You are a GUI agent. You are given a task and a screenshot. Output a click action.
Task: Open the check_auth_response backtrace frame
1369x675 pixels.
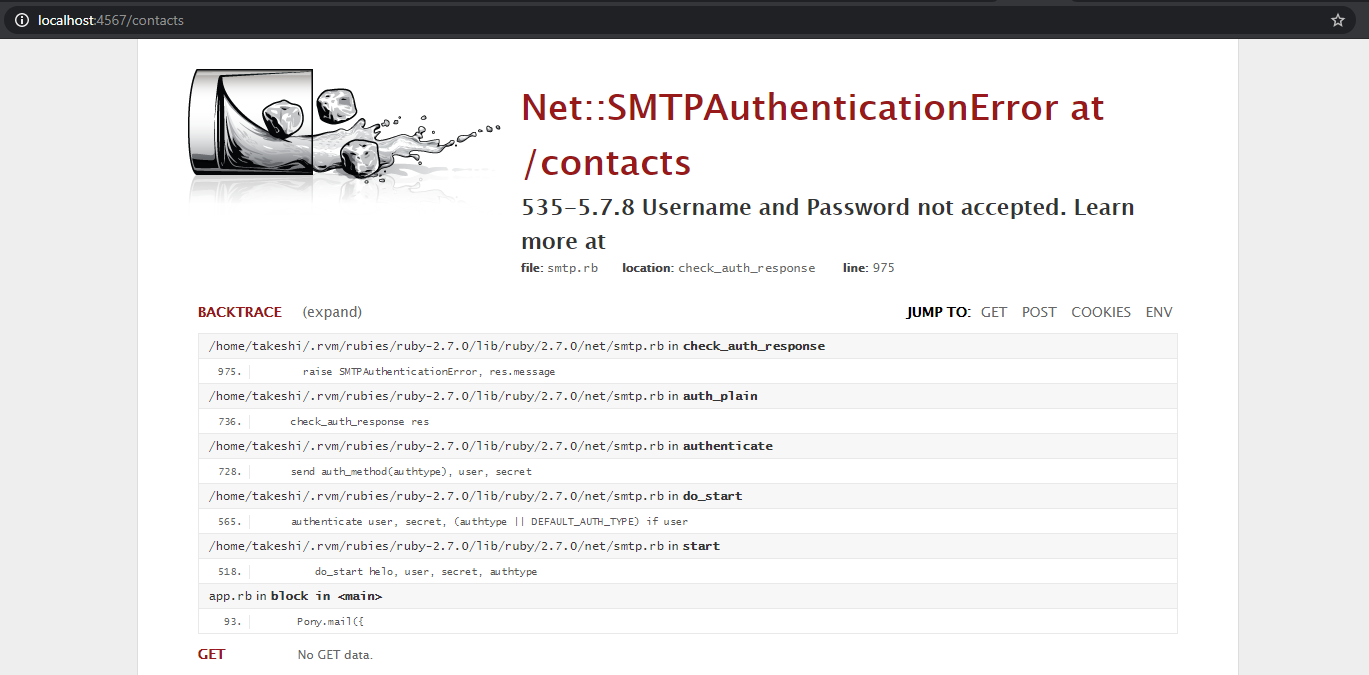[688, 346]
